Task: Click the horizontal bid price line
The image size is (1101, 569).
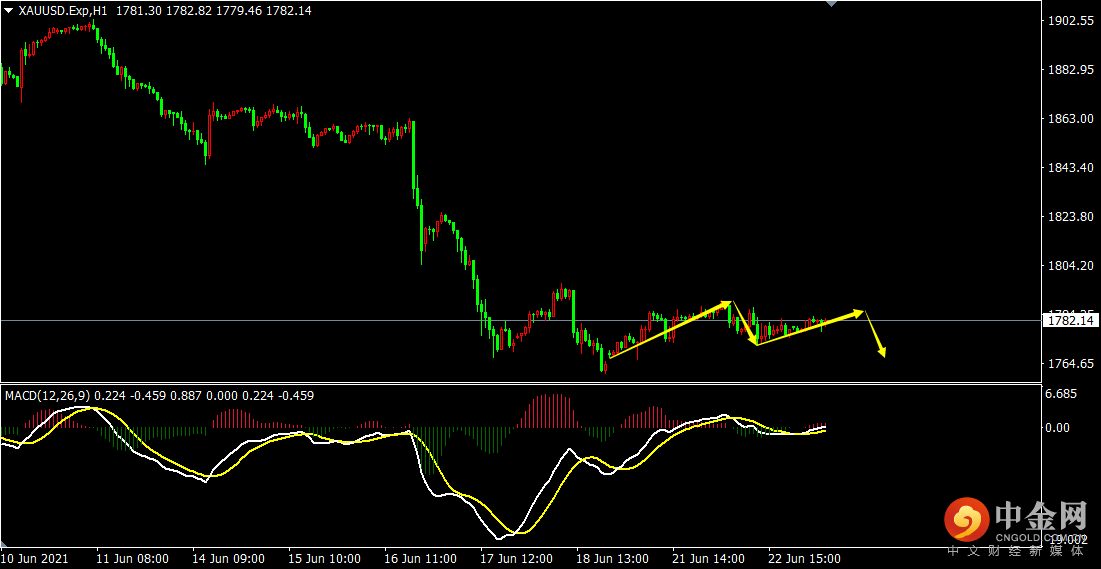Action: (520, 320)
